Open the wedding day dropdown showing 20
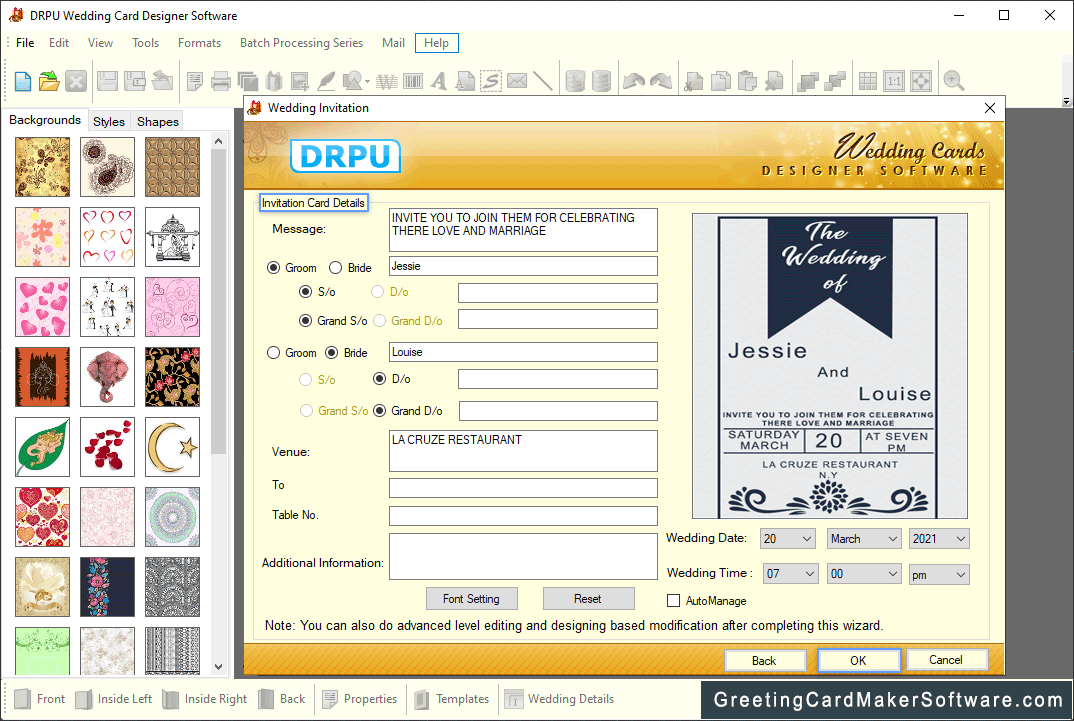This screenshot has height=721, width=1074. 788,539
